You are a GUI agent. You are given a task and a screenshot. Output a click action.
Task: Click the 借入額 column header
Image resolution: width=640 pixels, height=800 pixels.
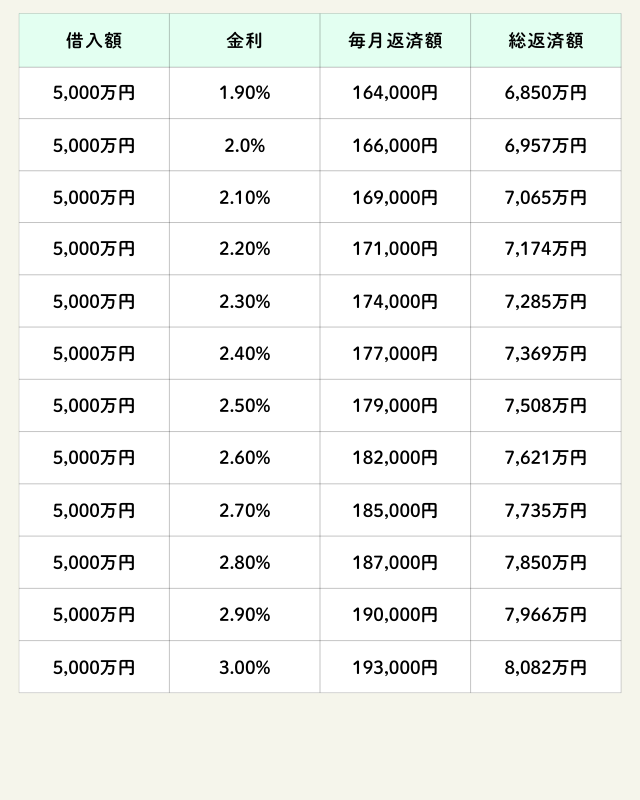point(94,41)
